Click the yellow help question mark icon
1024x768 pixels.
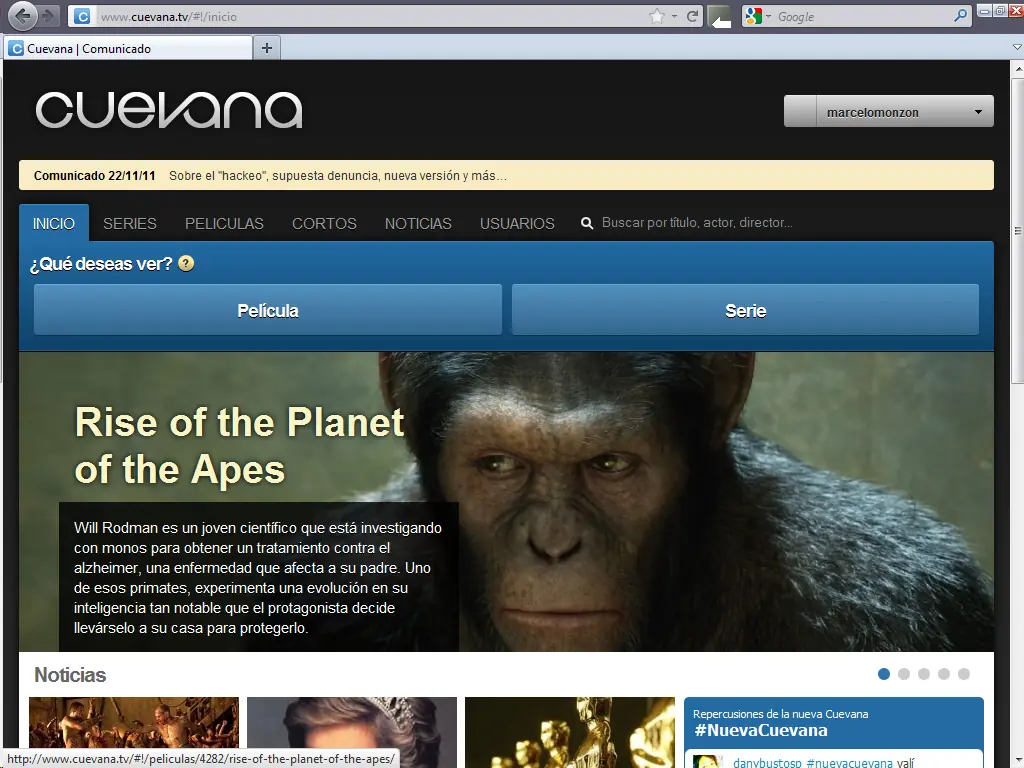point(186,263)
